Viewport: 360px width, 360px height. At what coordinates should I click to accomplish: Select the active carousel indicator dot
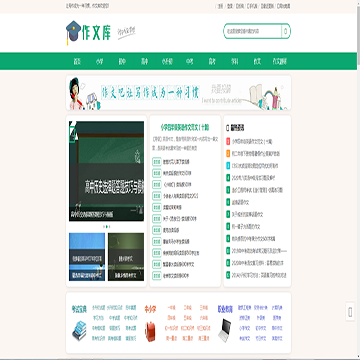(x=106, y=226)
